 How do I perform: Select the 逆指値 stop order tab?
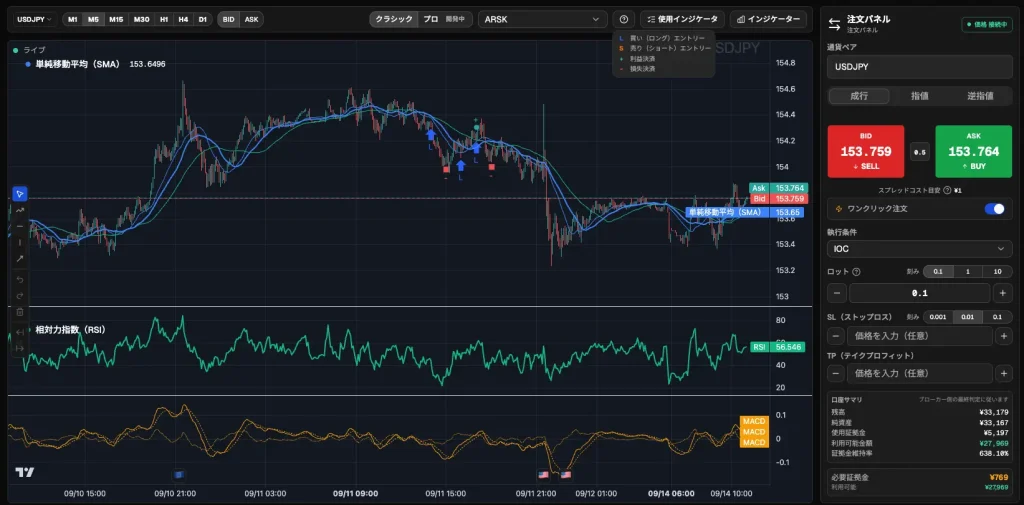tap(980, 96)
